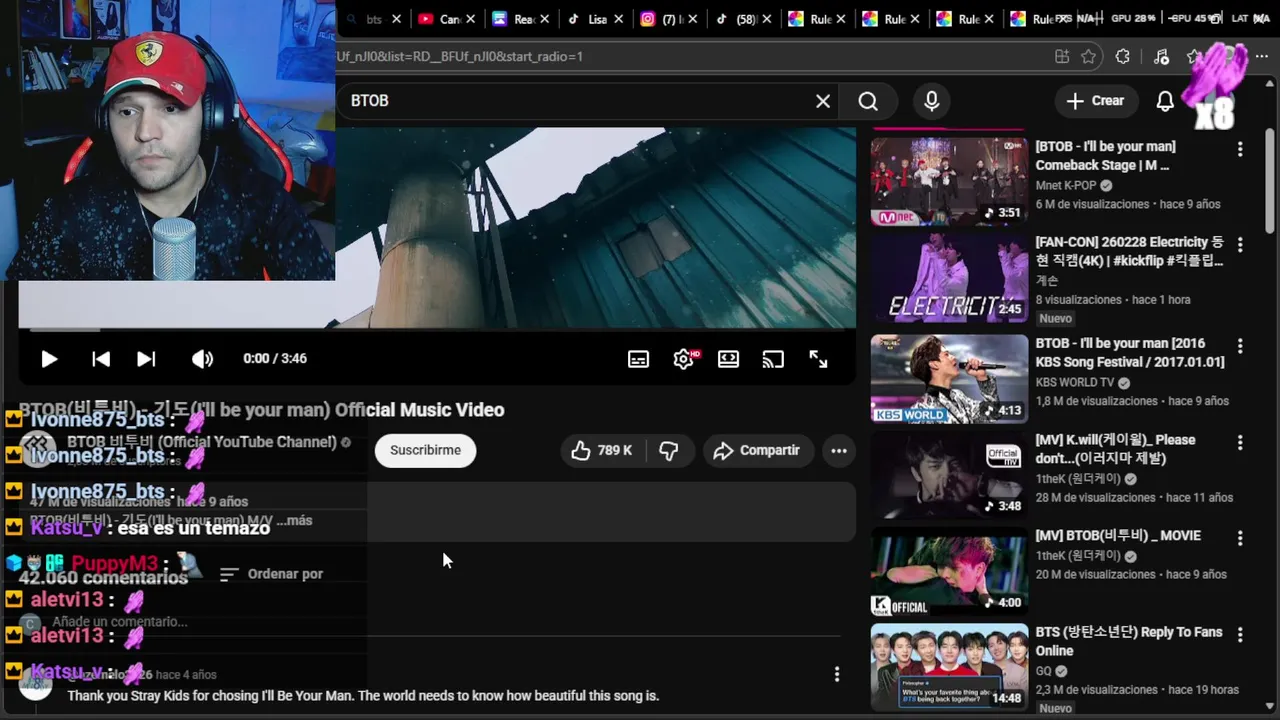Open the Mnet Comeback Stage thumbnail
The width and height of the screenshot is (1280, 720).
tap(949, 181)
